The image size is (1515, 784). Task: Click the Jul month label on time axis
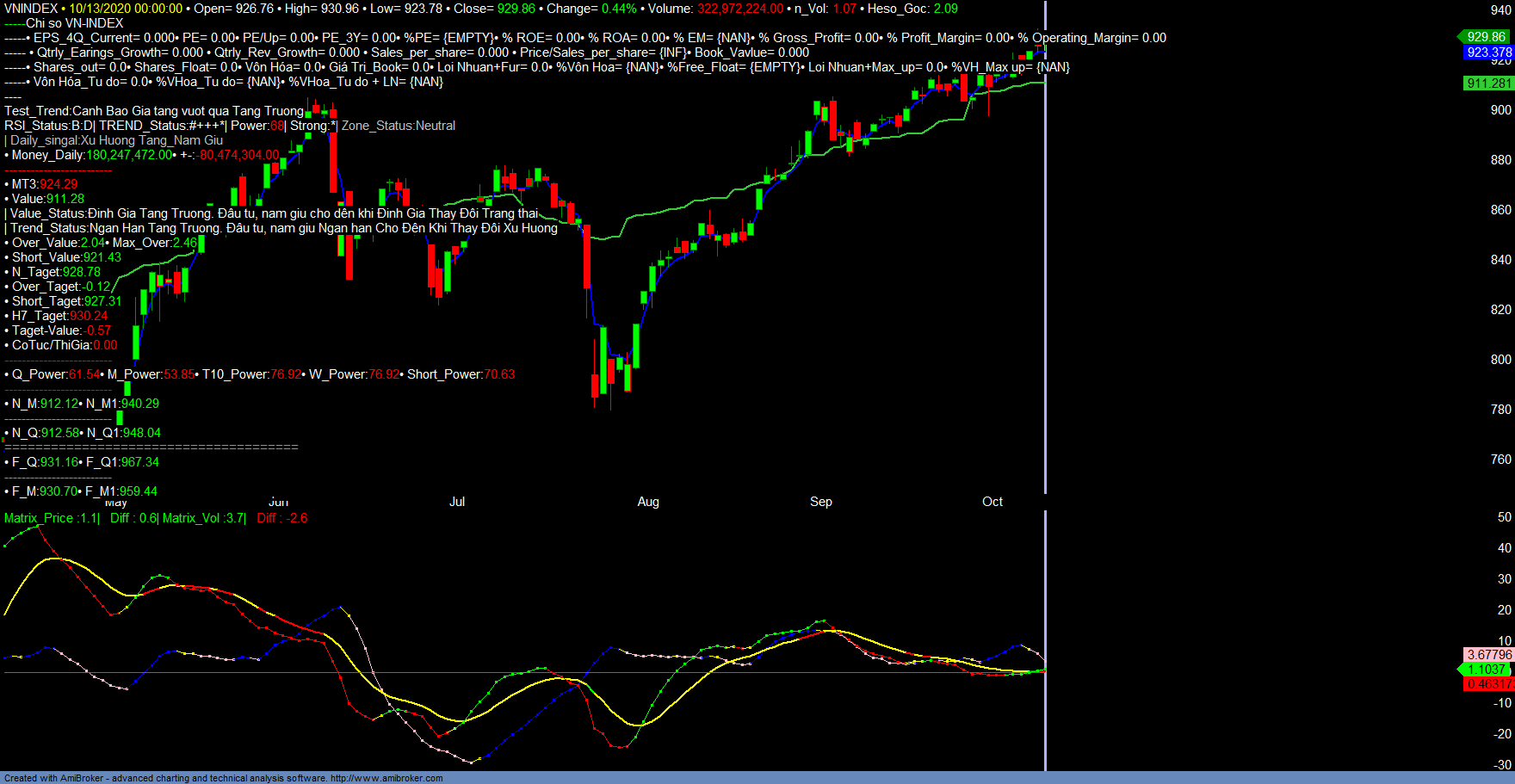[x=457, y=502]
